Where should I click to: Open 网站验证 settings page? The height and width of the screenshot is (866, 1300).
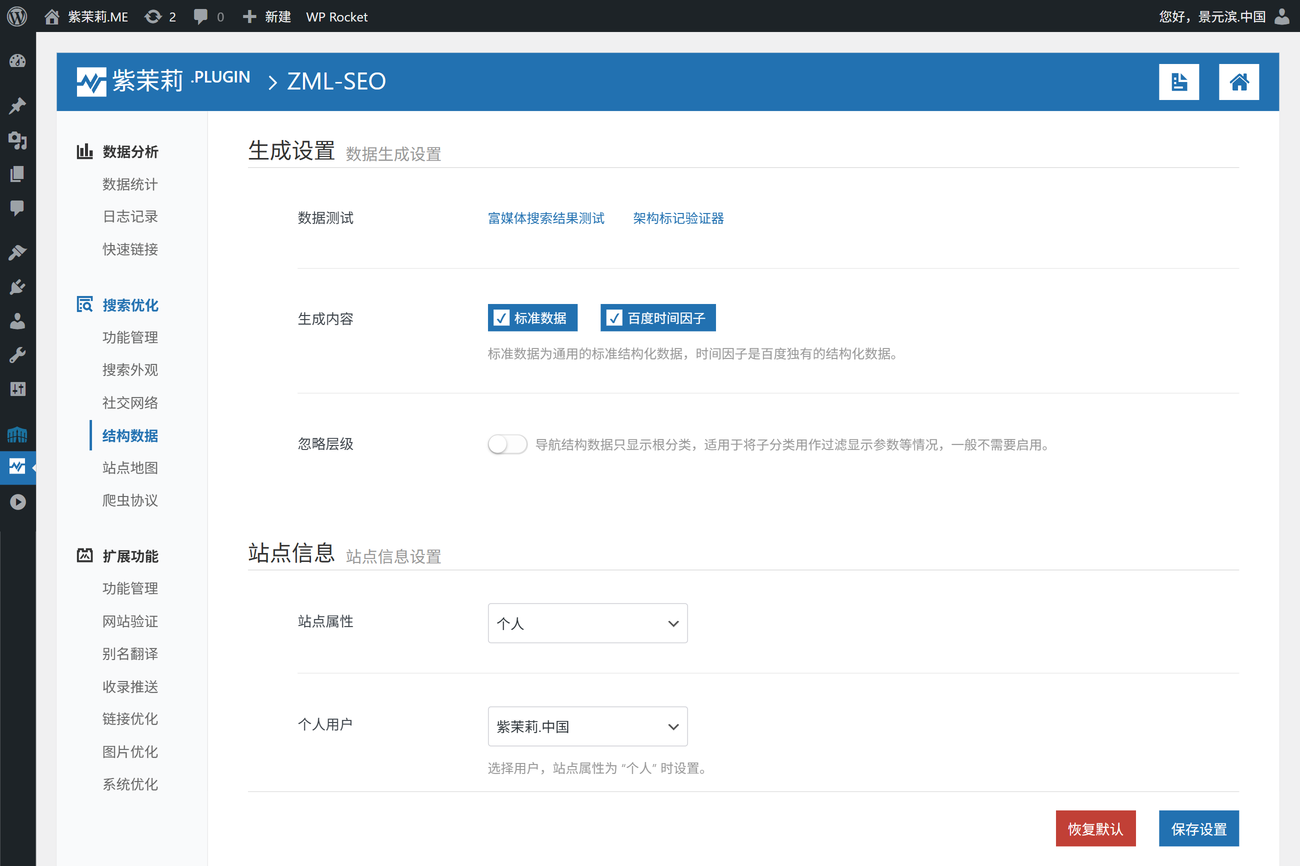click(130, 621)
